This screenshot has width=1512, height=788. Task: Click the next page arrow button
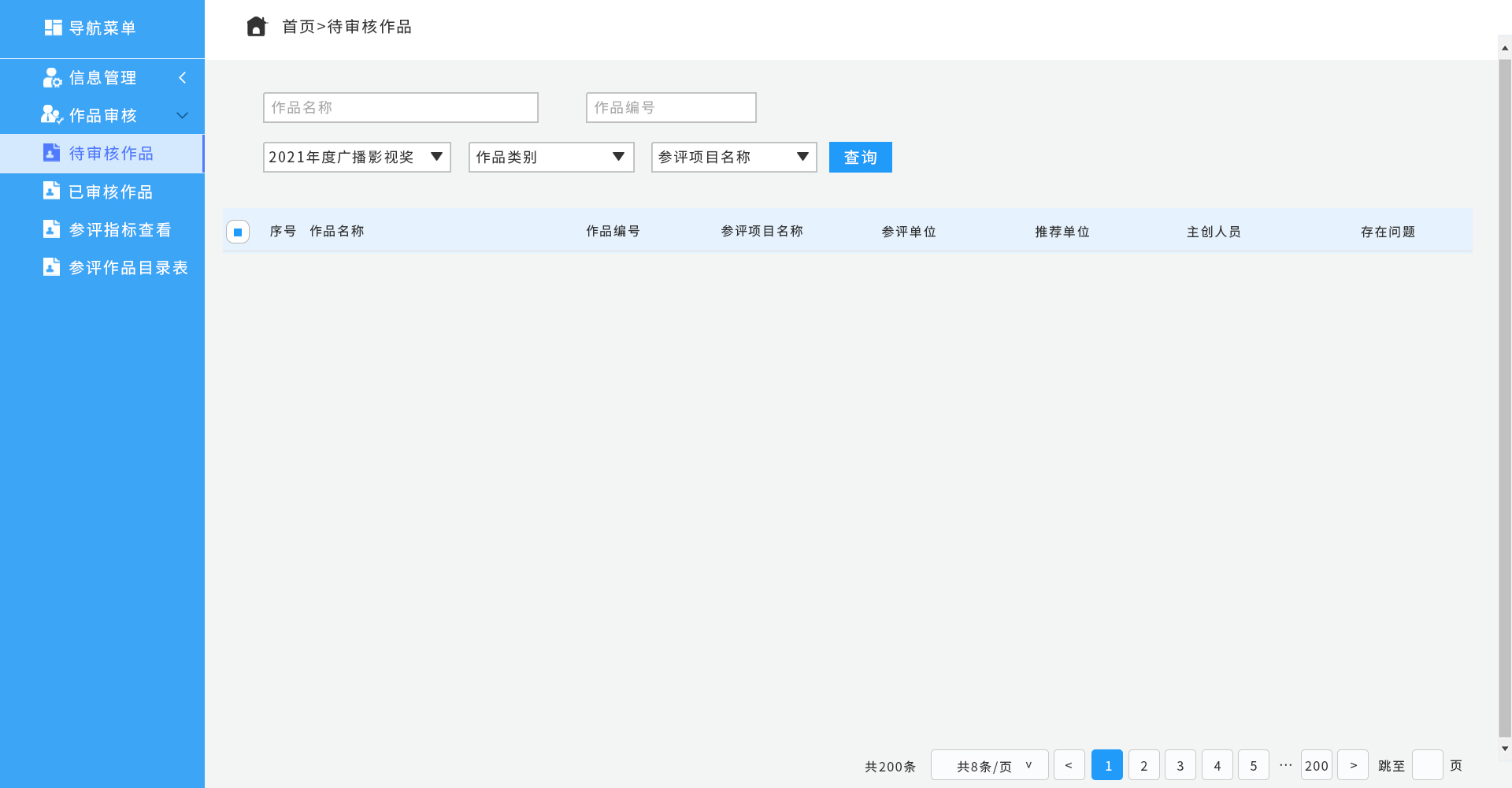tap(1353, 765)
